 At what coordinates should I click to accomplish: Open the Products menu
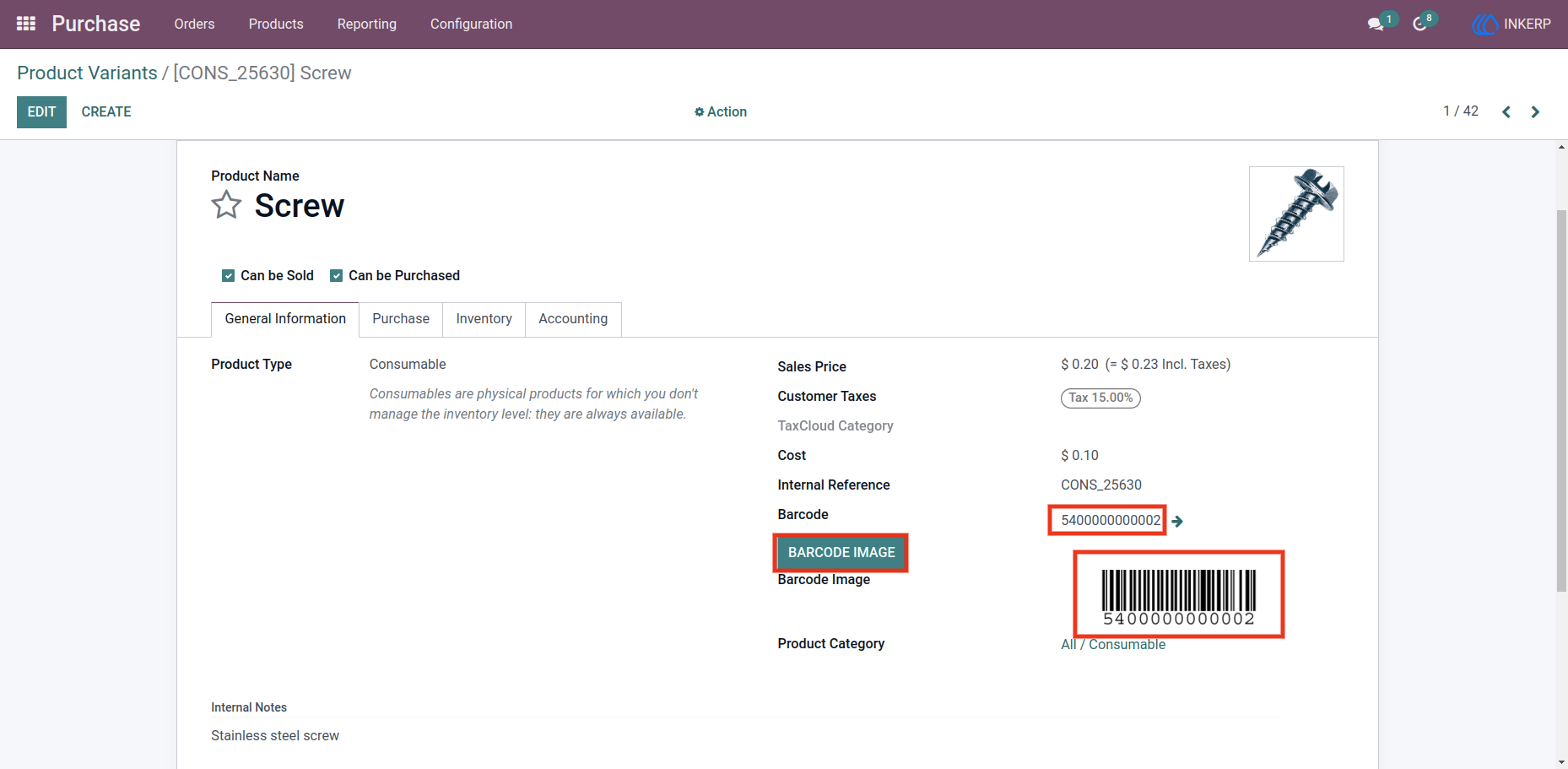coord(276,24)
